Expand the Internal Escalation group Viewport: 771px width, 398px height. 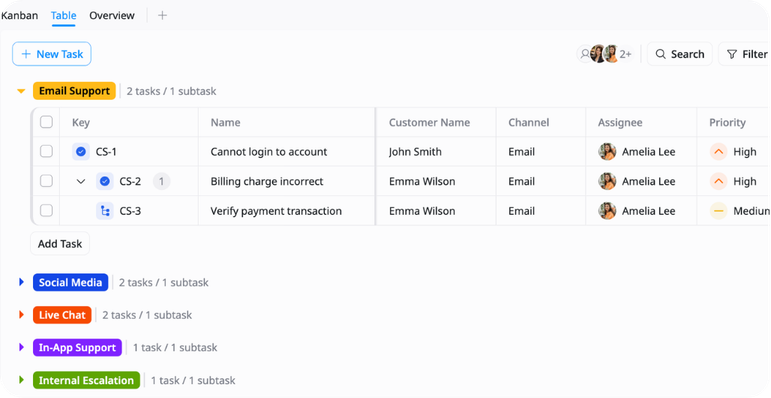(21, 380)
